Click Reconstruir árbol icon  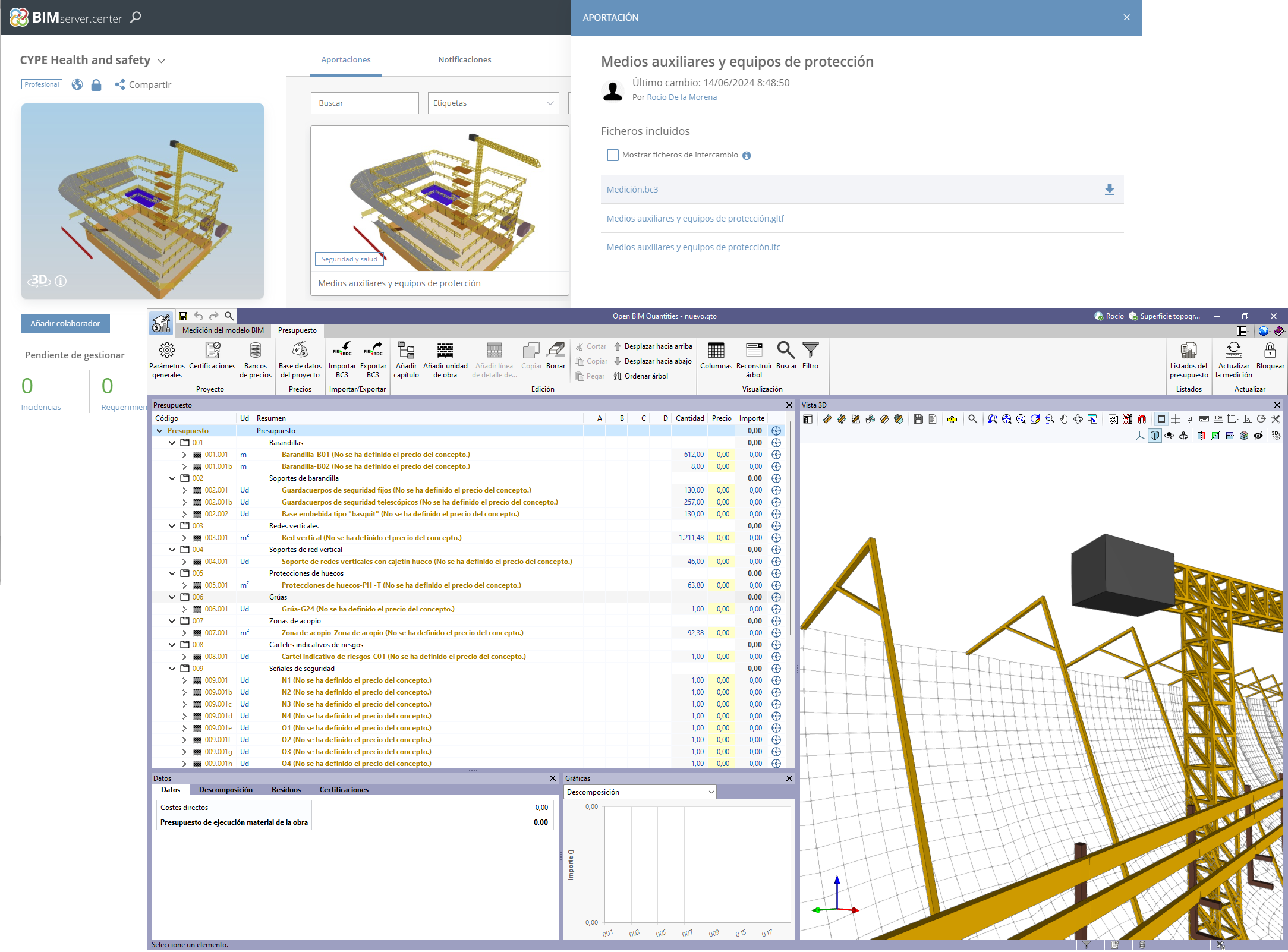[x=754, y=351]
